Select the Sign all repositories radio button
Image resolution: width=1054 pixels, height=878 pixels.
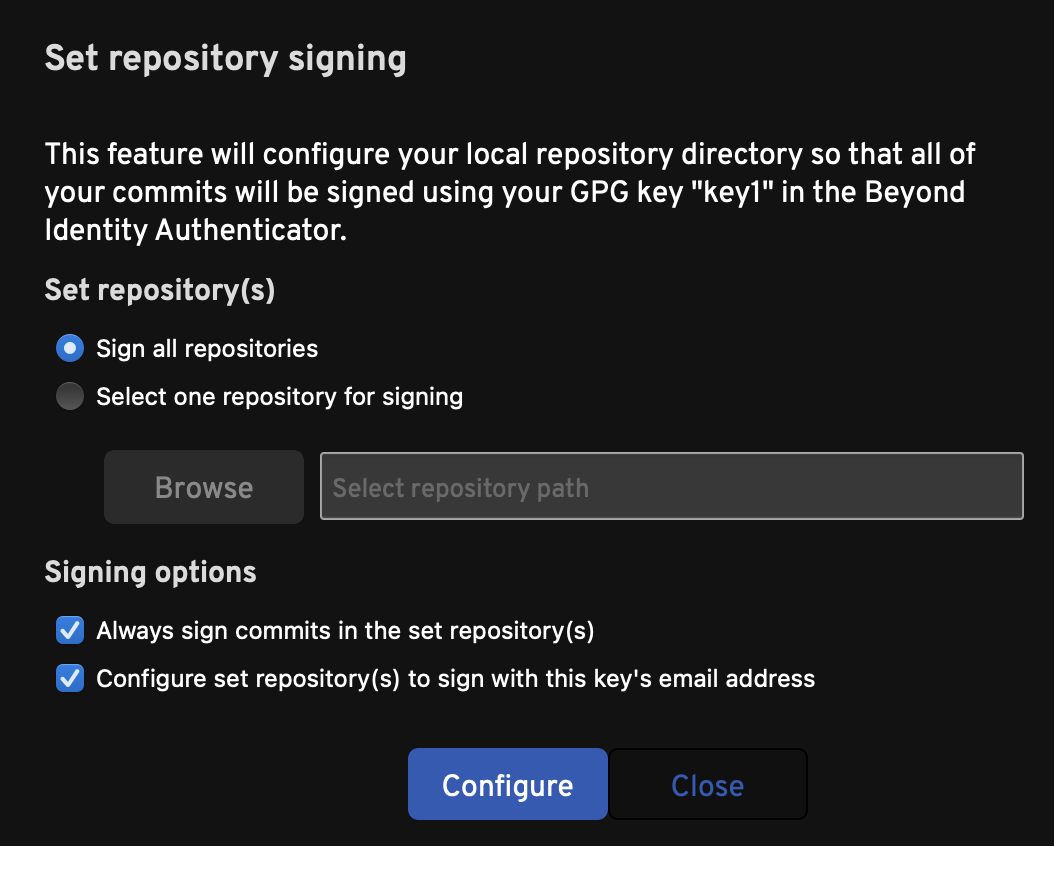(70, 349)
